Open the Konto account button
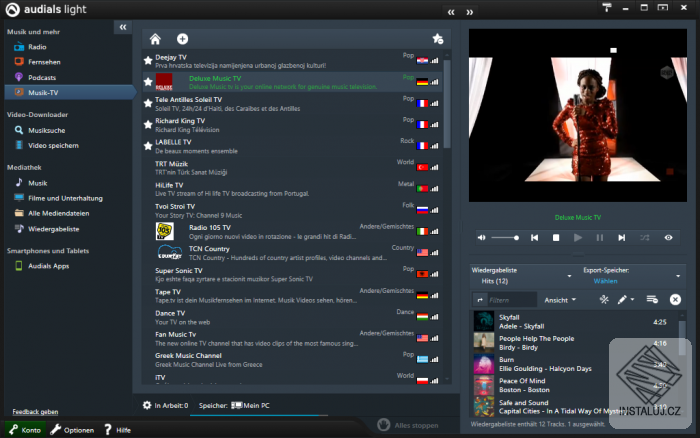Viewport: 700px width, 438px height. tap(25, 430)
